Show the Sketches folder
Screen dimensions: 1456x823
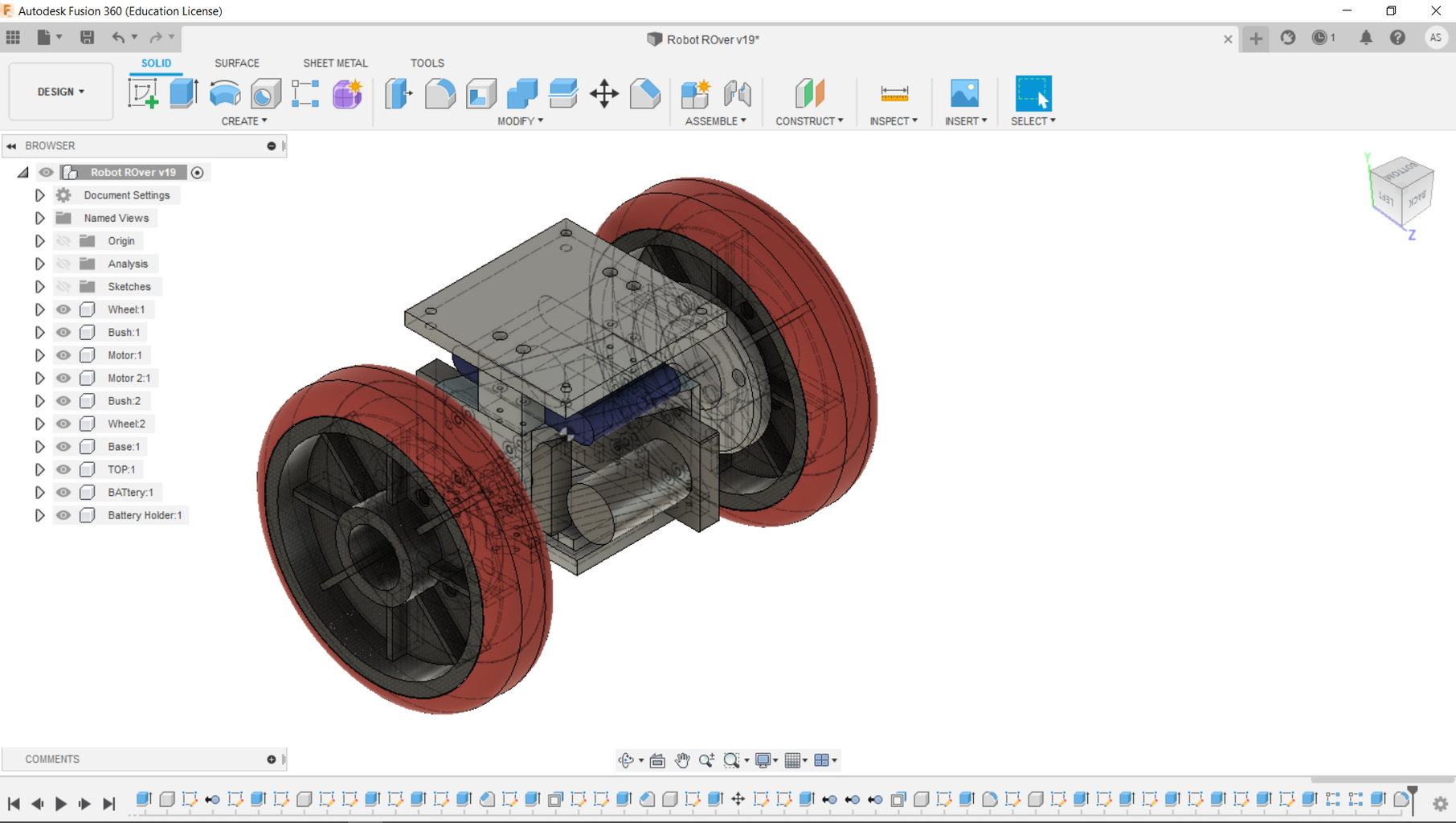point(63,286)
